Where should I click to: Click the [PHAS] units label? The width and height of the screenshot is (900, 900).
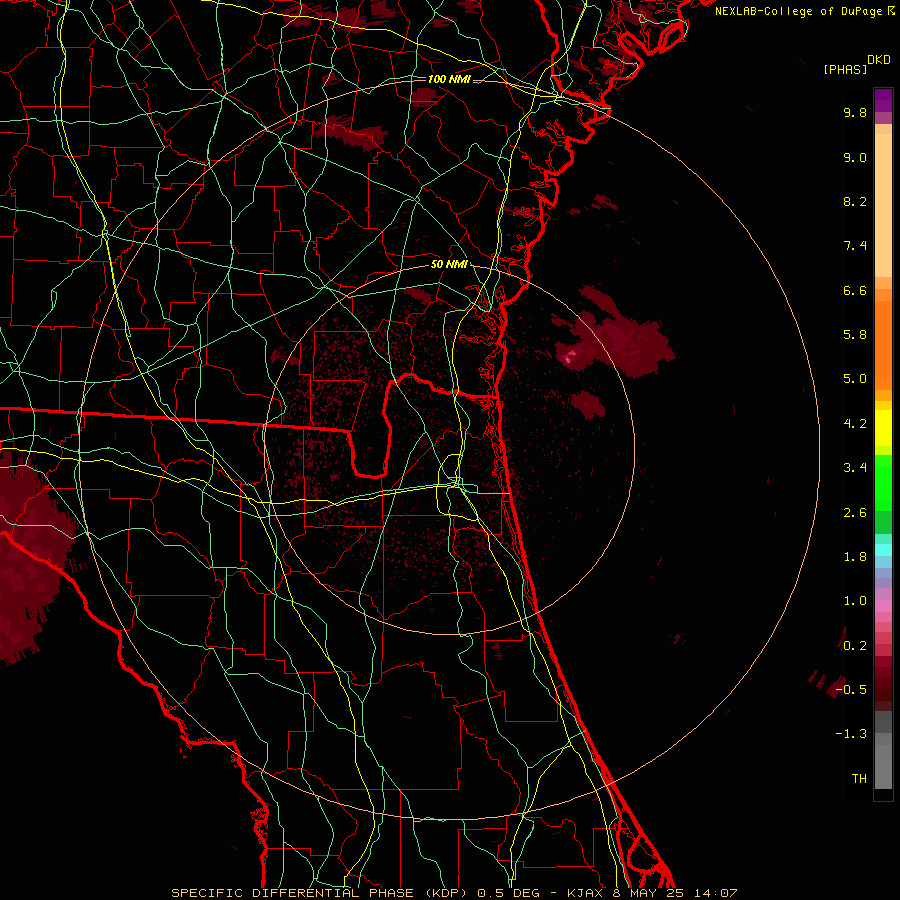coord(845,70)
